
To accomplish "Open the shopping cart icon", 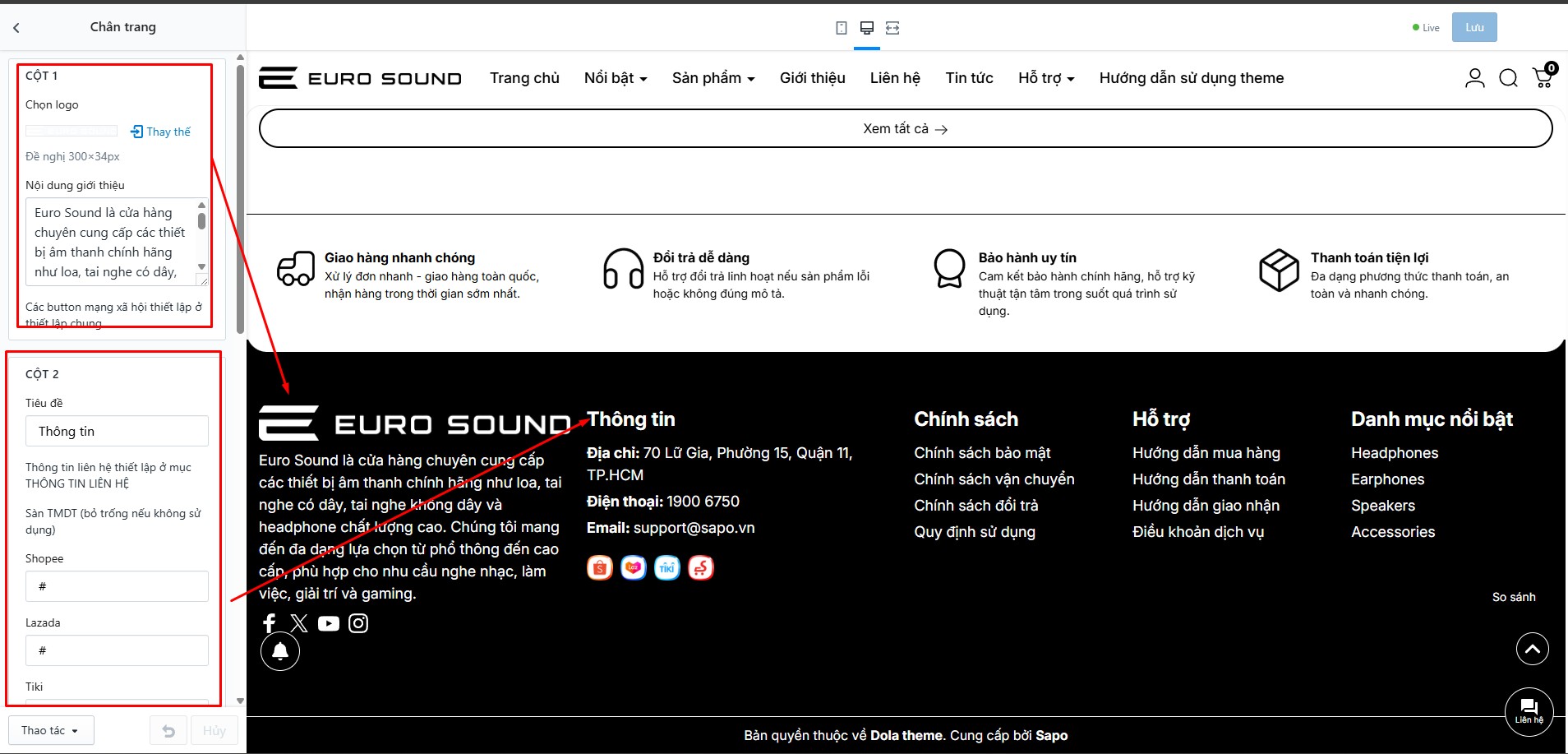I will [1544, 76].
